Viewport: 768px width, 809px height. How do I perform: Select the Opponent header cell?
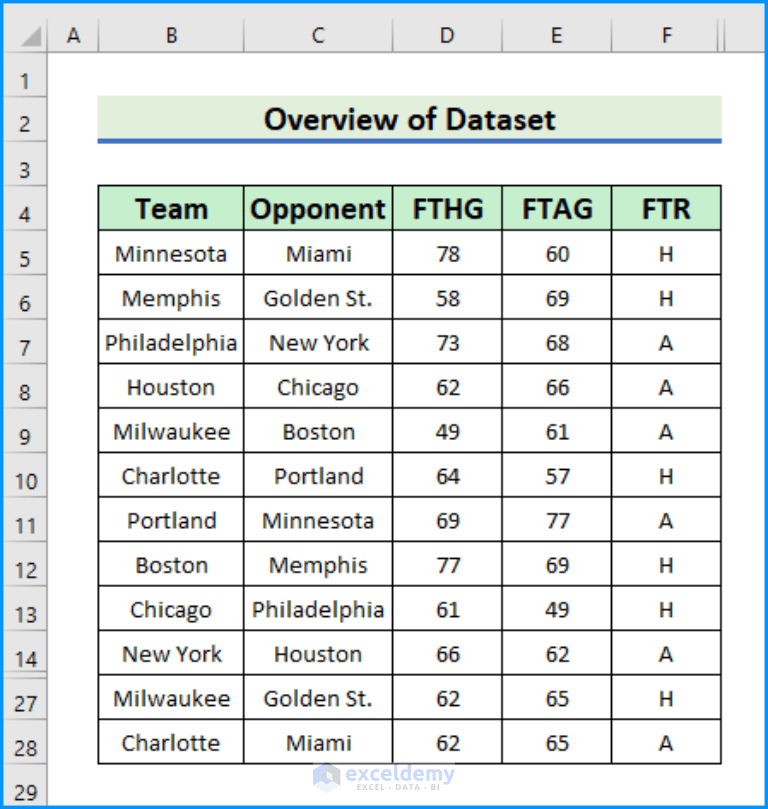click(317, 208)
